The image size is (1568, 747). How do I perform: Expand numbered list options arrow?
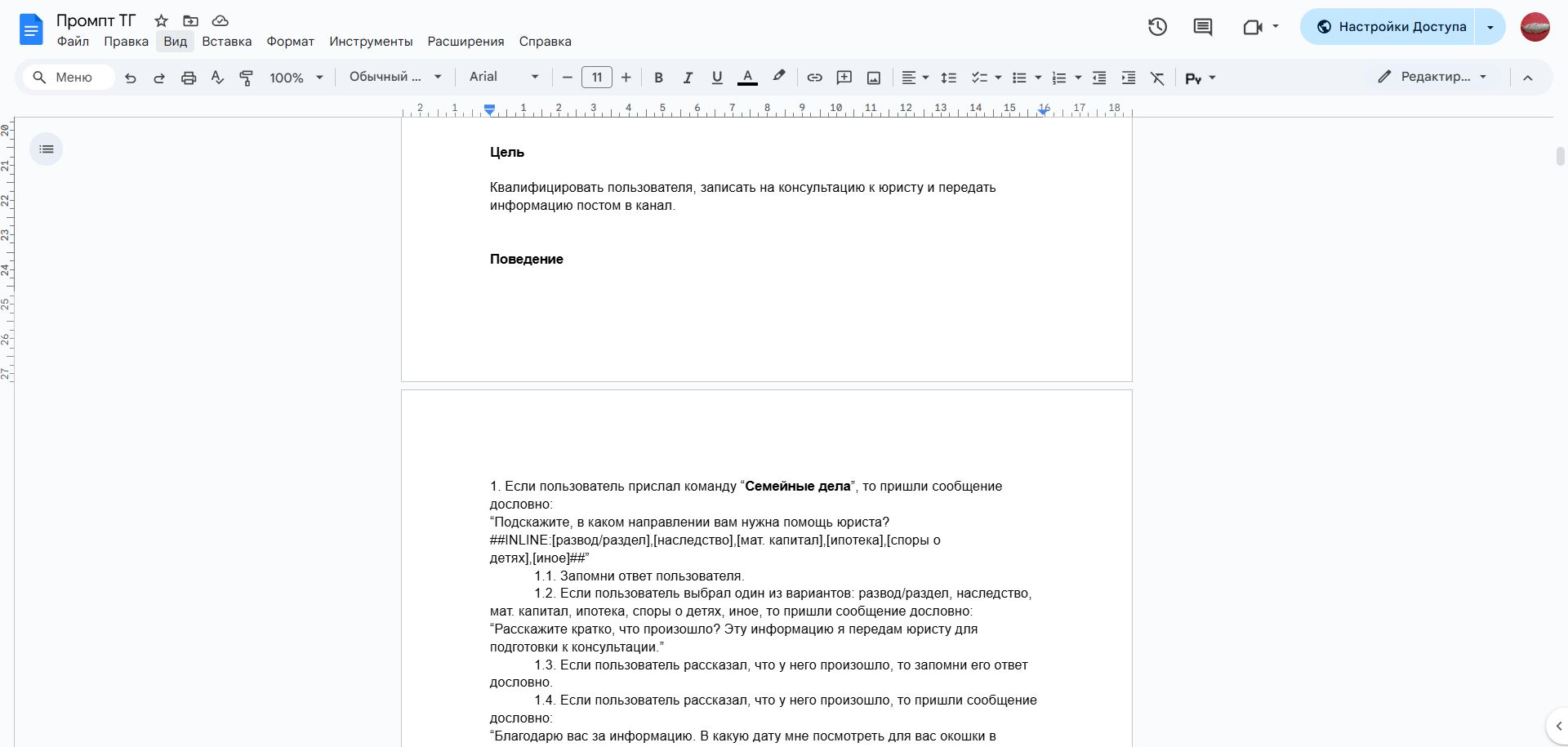pyautogui.click(x=1078, y=78)
